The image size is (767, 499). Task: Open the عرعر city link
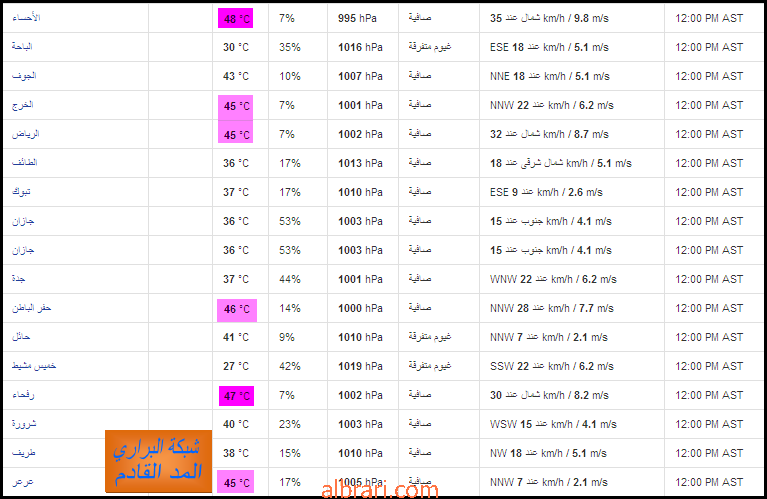coord(23,481)
